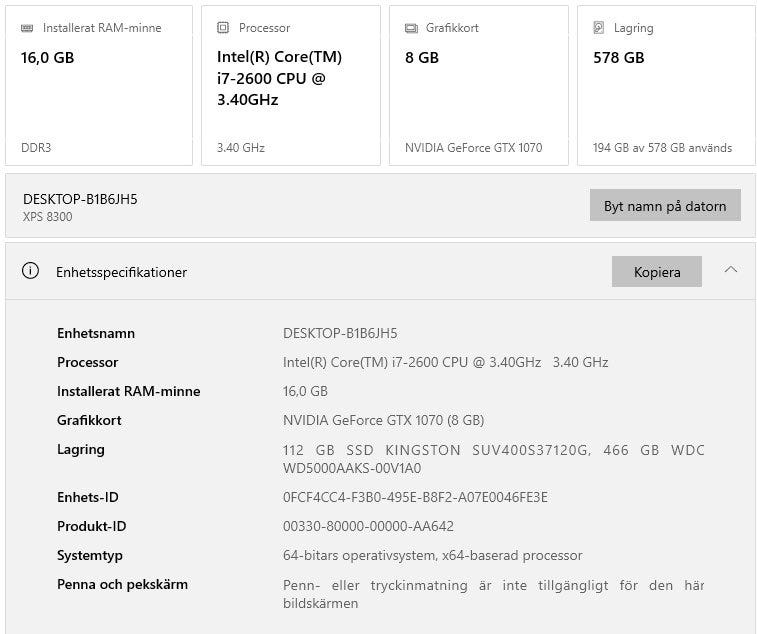Click the Enhetsspecifikationer header title

(121, 272)
